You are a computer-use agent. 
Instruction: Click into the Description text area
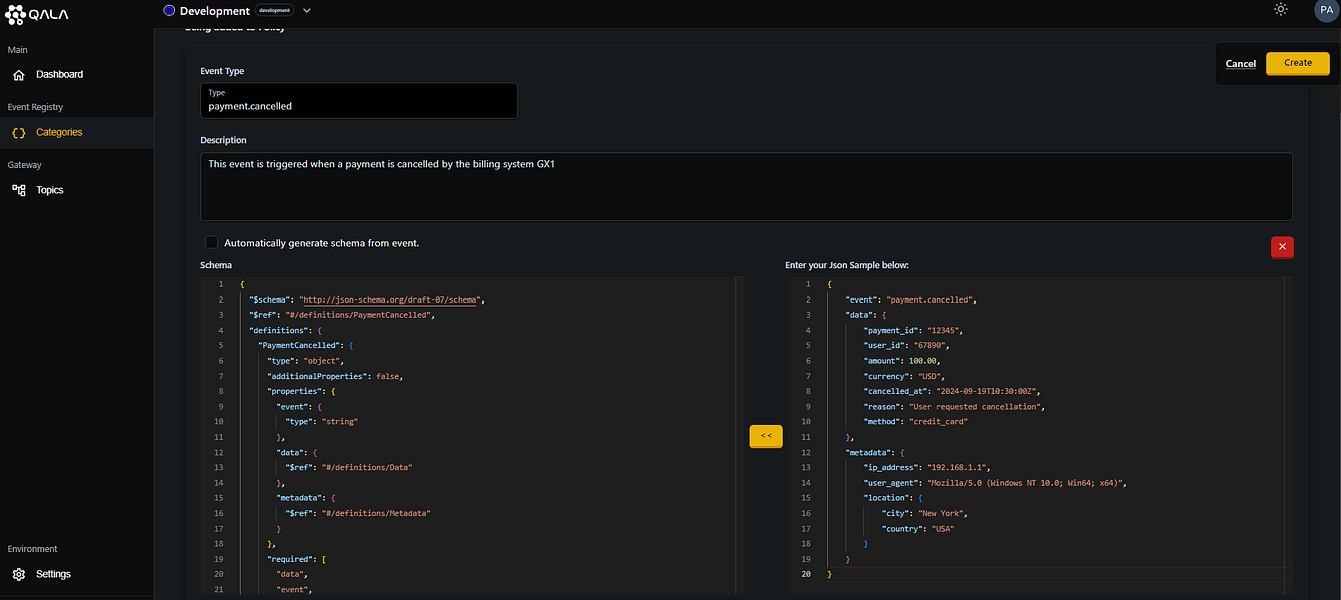click(x=745, y=186)
